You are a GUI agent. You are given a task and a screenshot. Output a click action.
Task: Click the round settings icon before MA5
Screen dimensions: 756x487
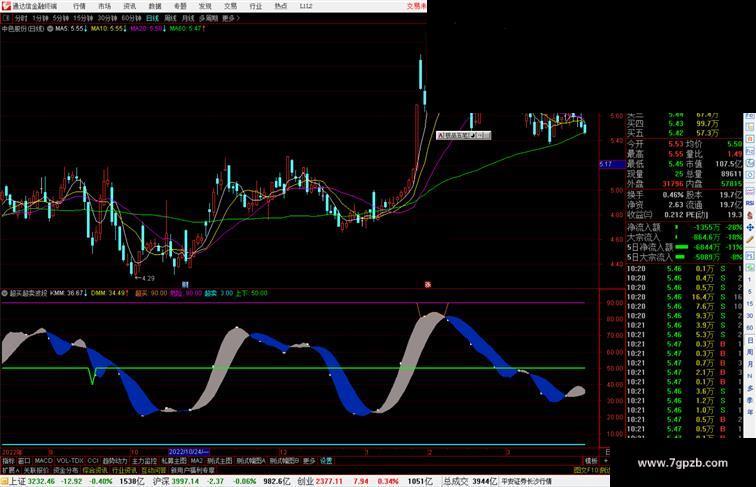[50, 29]
